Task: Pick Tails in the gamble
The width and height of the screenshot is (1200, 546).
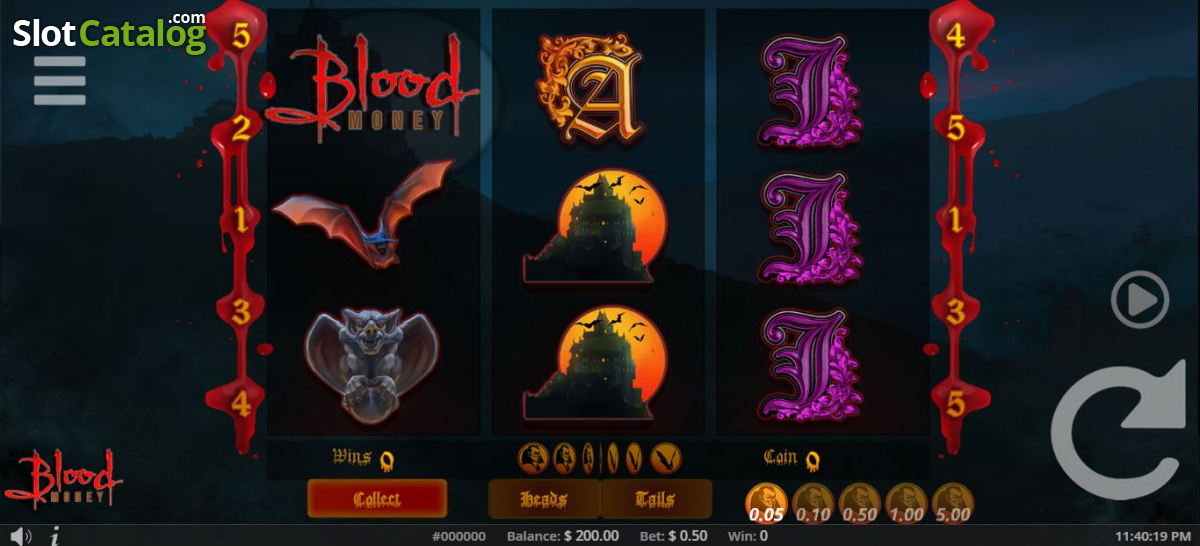Action: point(656,499)
